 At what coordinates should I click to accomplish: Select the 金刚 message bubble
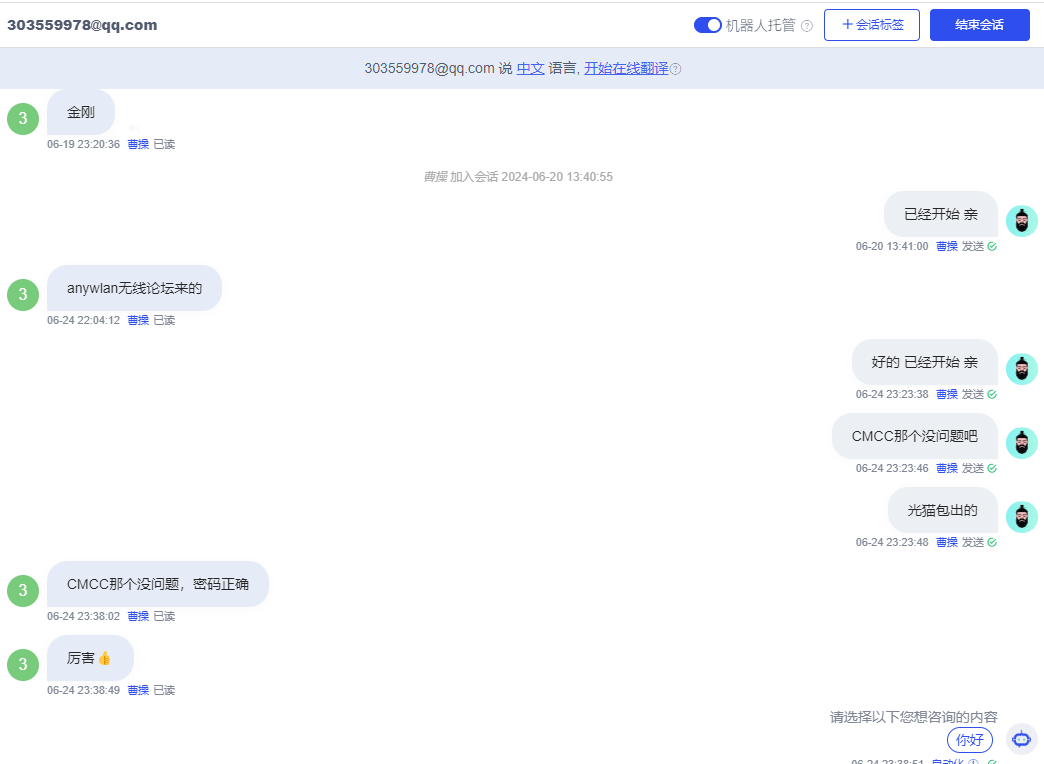click(x=81, y=112)
